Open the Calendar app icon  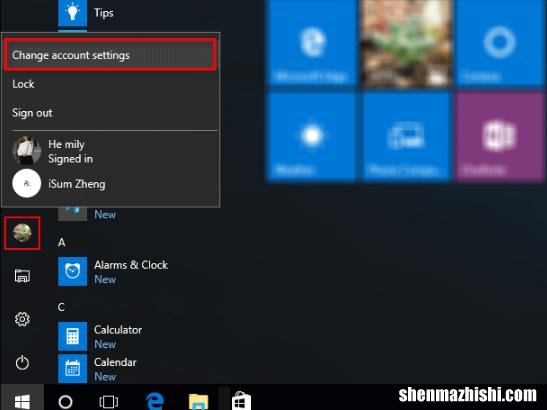click(72, 368)
